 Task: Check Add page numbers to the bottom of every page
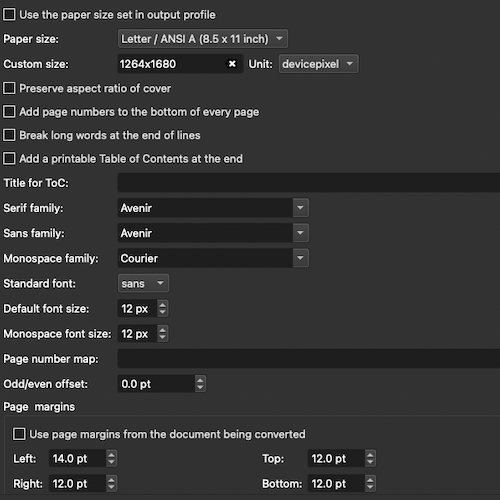(9, 112)
